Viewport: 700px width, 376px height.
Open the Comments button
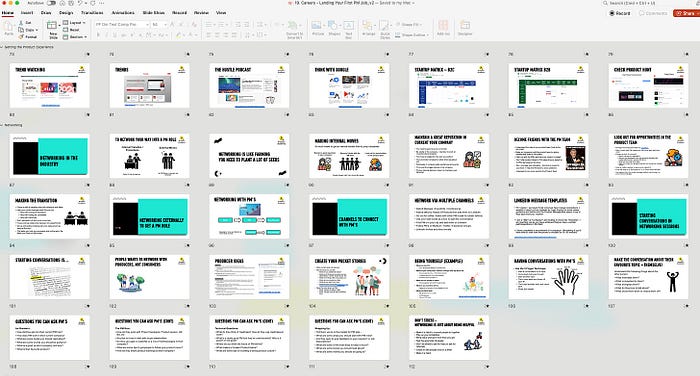[653, 13]
